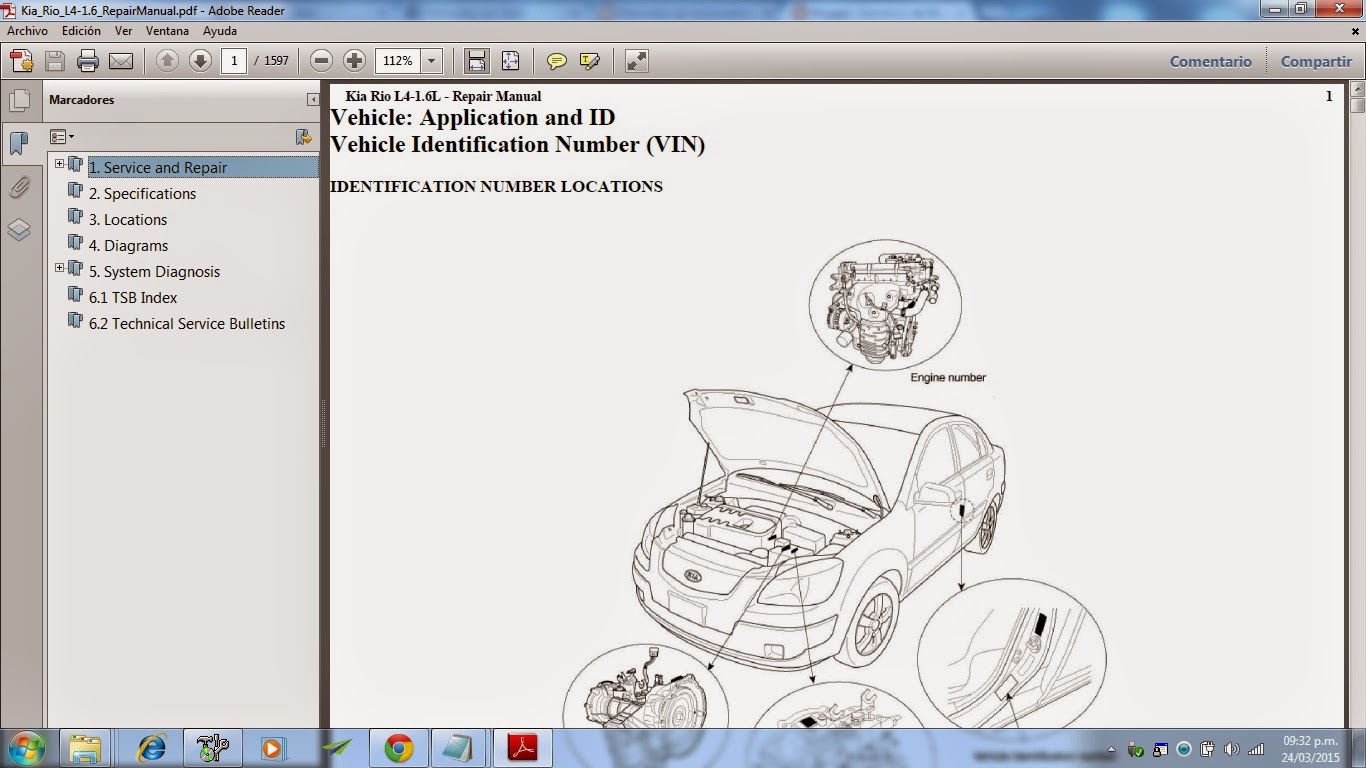Viewport: 1366px width, 768px height.
Task: Show page thumbnails panel icon
Action: coord(18,100)
